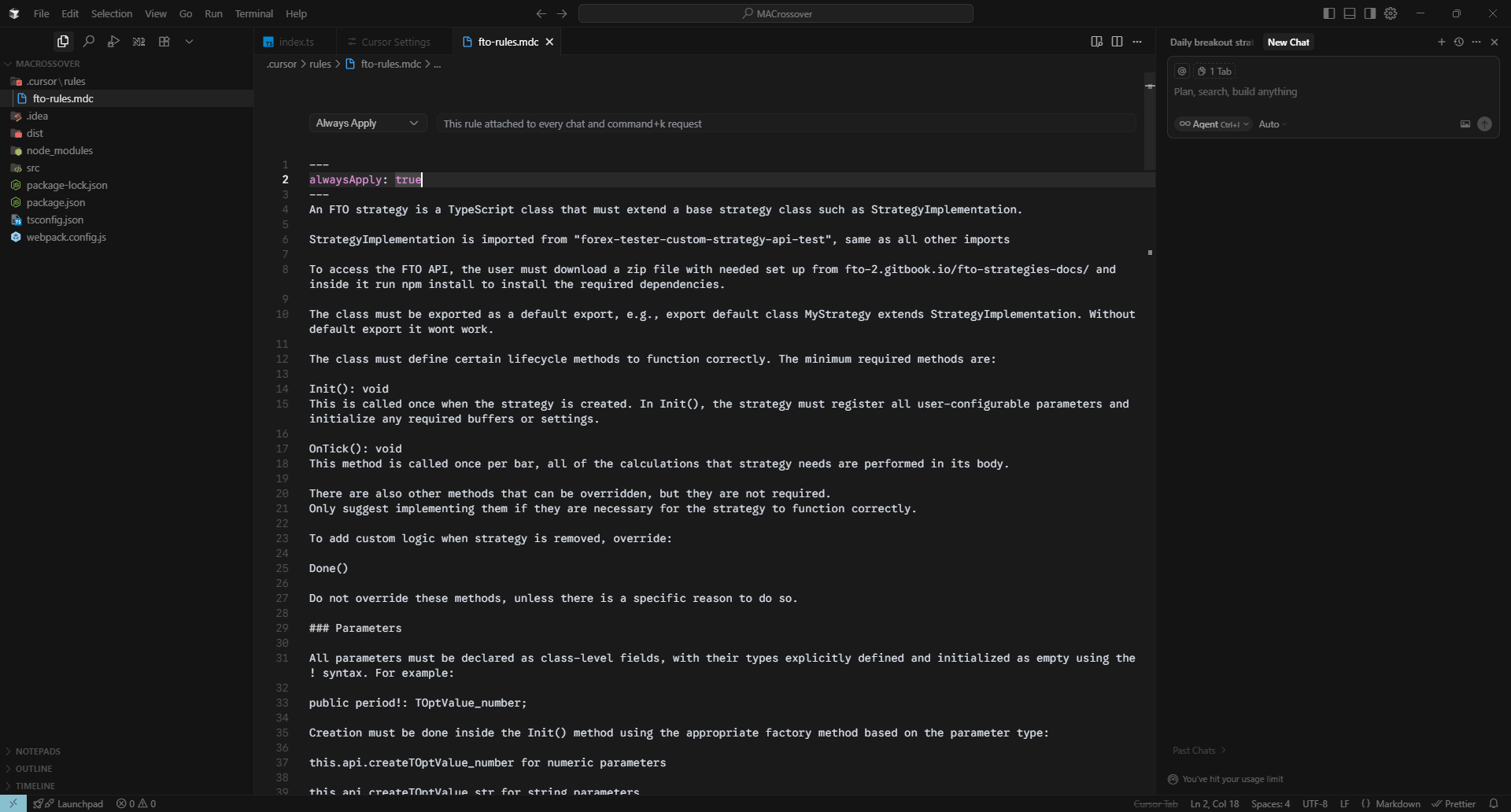Image resolution: width=1511 pixels, height=812 pixels.
Task: Toggle the bottom panel visibility
Action: tap(1350, 13)
